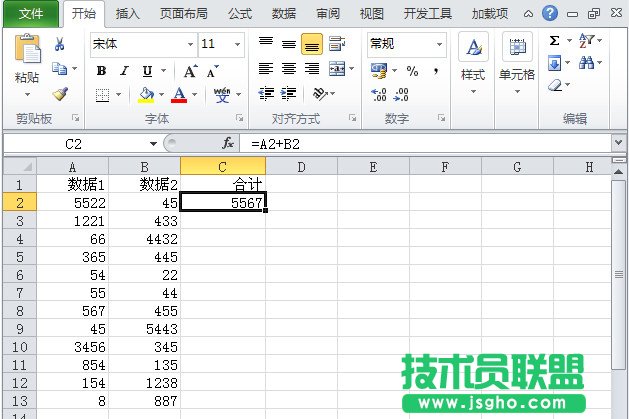Image resolution: width=629 pixels, height=419 pixels.
Task: Open font group dialog launcher
Action: tap(239, 118)
